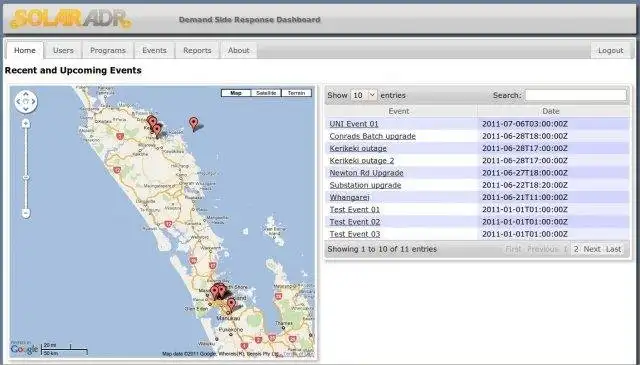Screen dimensions: 640x365
Task: Click the Recent and Upcoming Events heading
Action: 73,70
